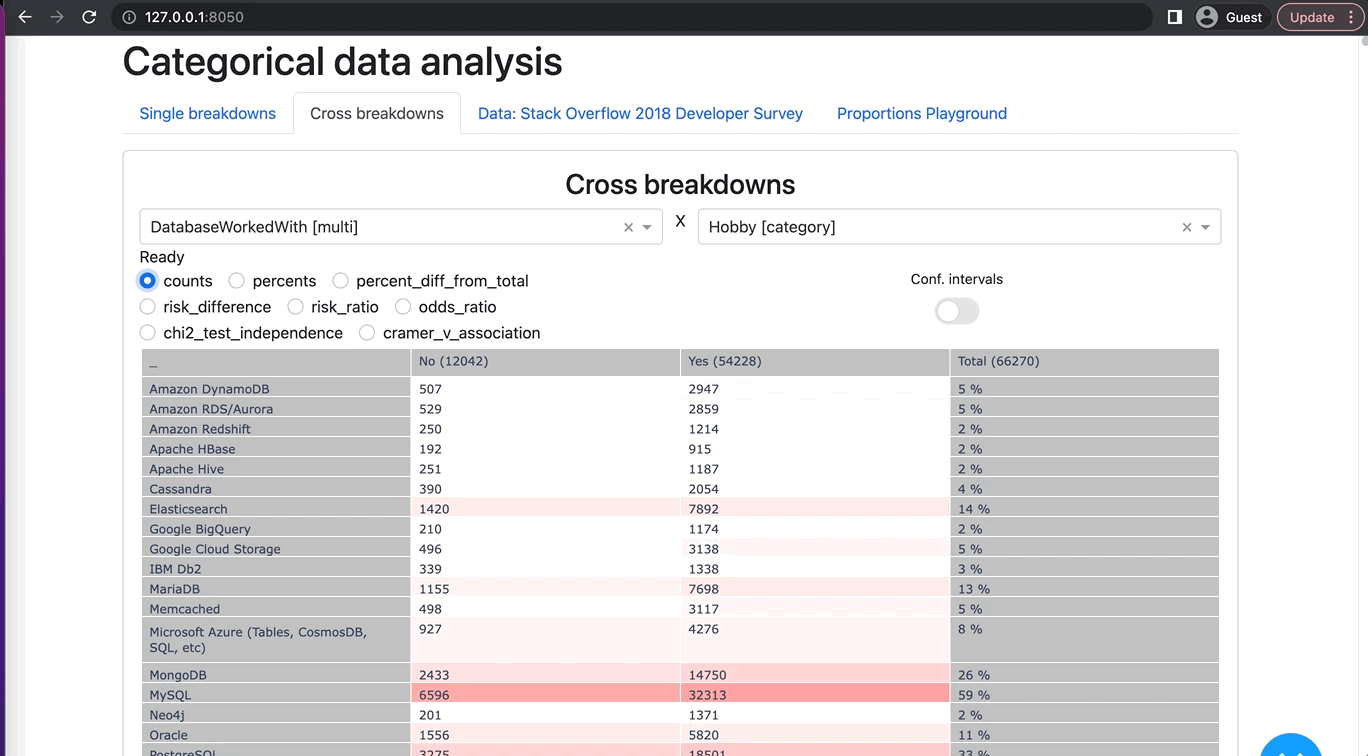
Task: Click the MongoDB Yes count 14750
Action: coord(815,675)
